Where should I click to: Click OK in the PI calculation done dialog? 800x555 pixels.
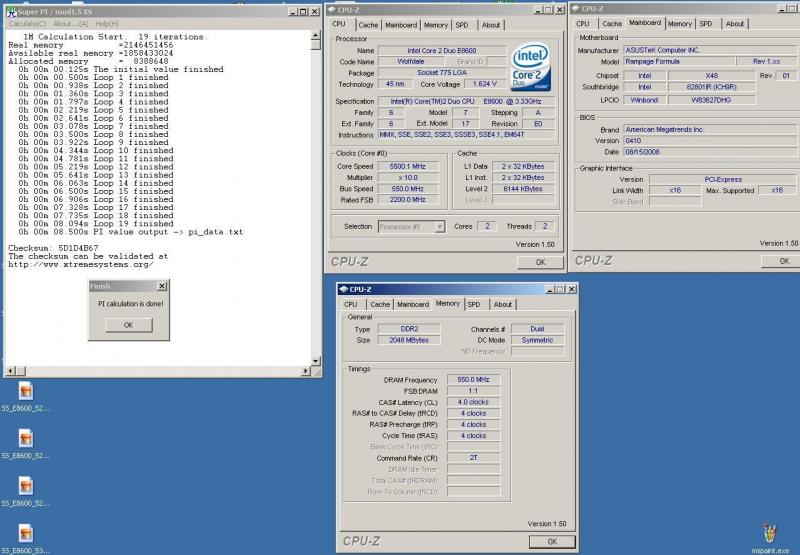pos(129,325)
